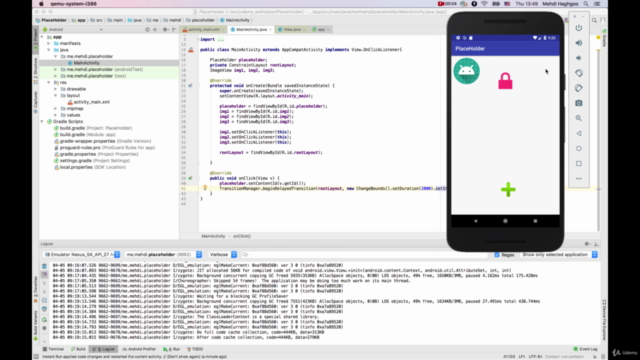The height and width of the screenshot is (360, 640).
Task: Open the Android Profiler tab
Action: point(139,349)
